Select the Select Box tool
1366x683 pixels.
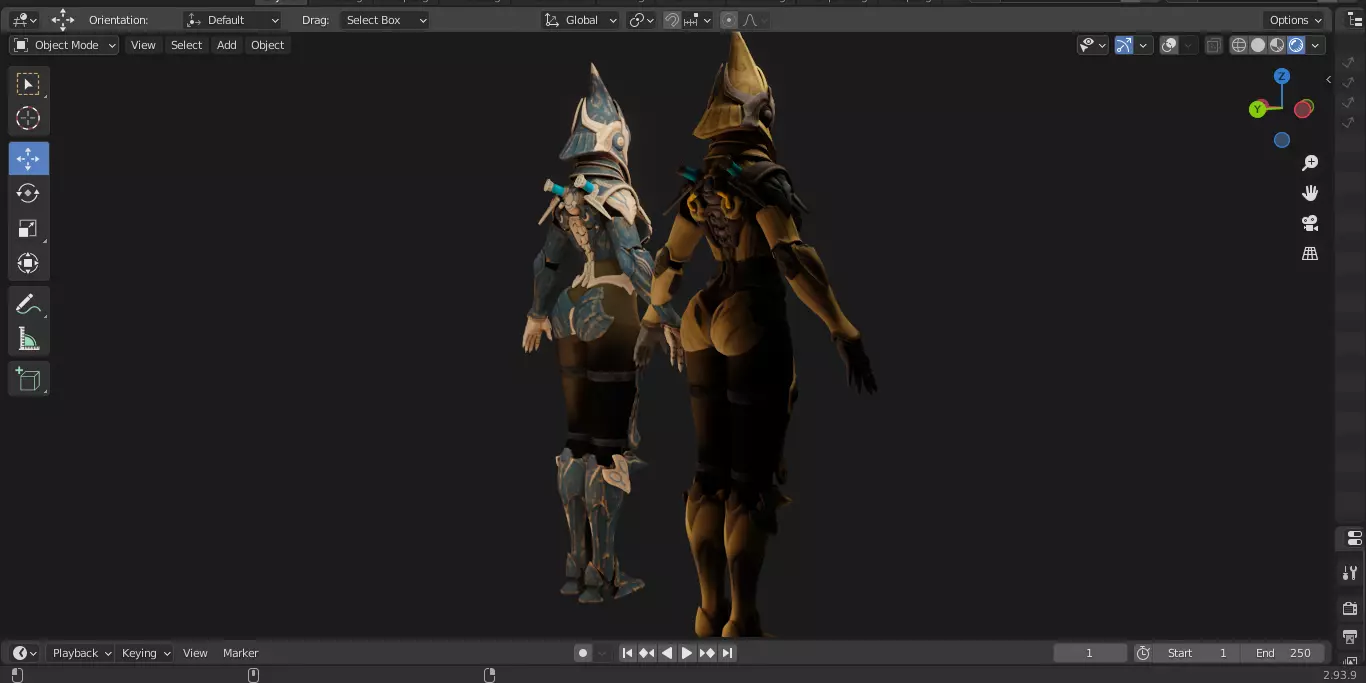click(x=28, y=84)
